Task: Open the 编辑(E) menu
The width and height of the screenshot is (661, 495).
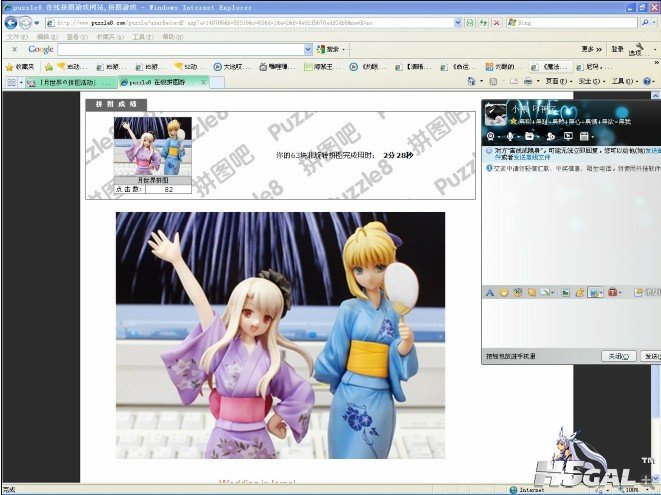Action: pos(47,37)
